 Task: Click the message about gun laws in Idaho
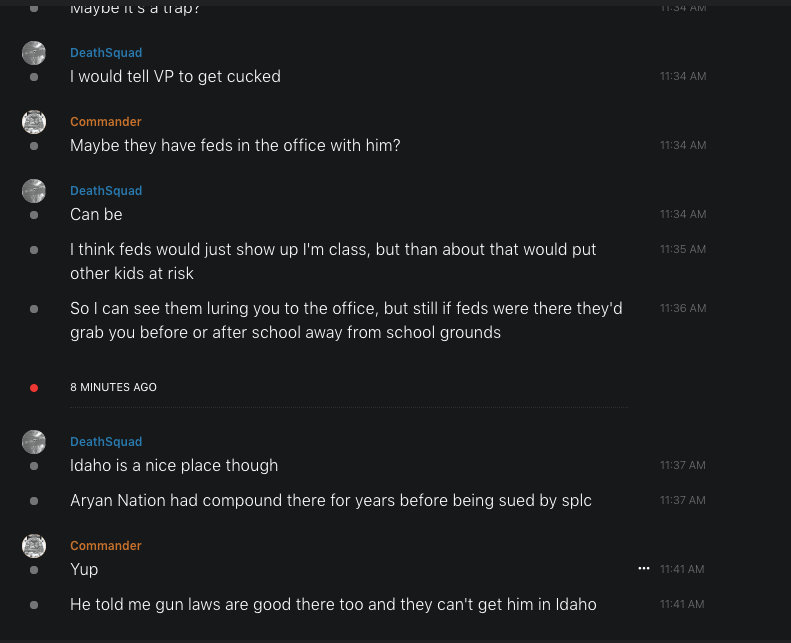(x=333, y=604)
